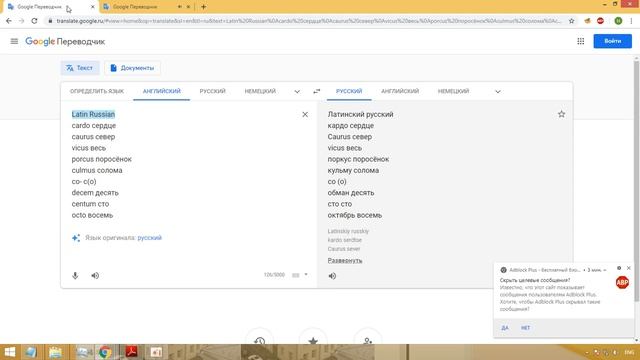Start voice input with the microphone

[75, 276]
